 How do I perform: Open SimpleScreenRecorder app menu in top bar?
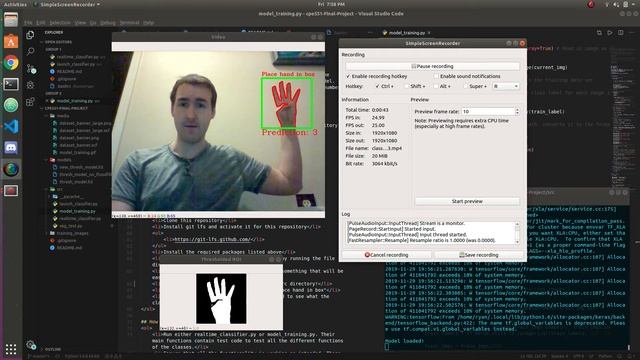[x=67, y=4]
